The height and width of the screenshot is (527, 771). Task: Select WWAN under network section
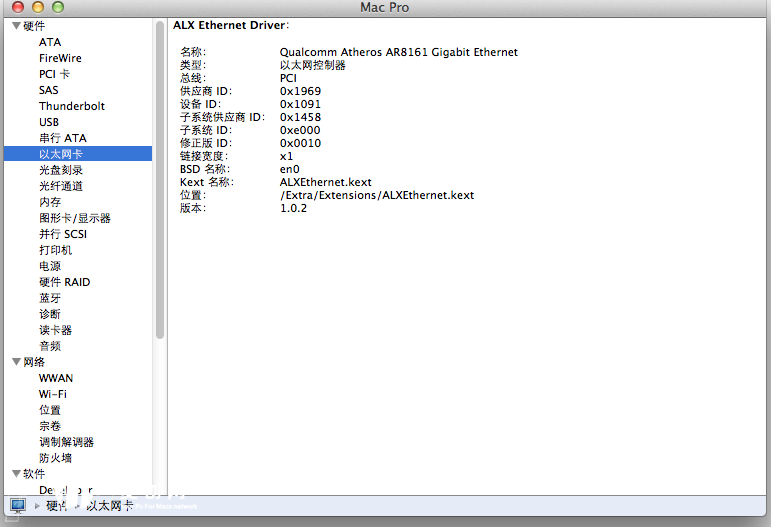pyautogui.click(x=55, y=378)
